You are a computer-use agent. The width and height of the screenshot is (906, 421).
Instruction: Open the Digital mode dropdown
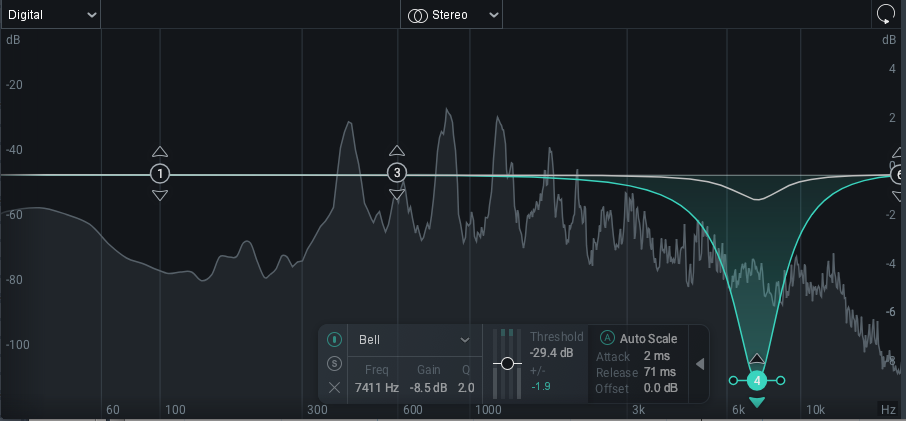tap(50, 15)
